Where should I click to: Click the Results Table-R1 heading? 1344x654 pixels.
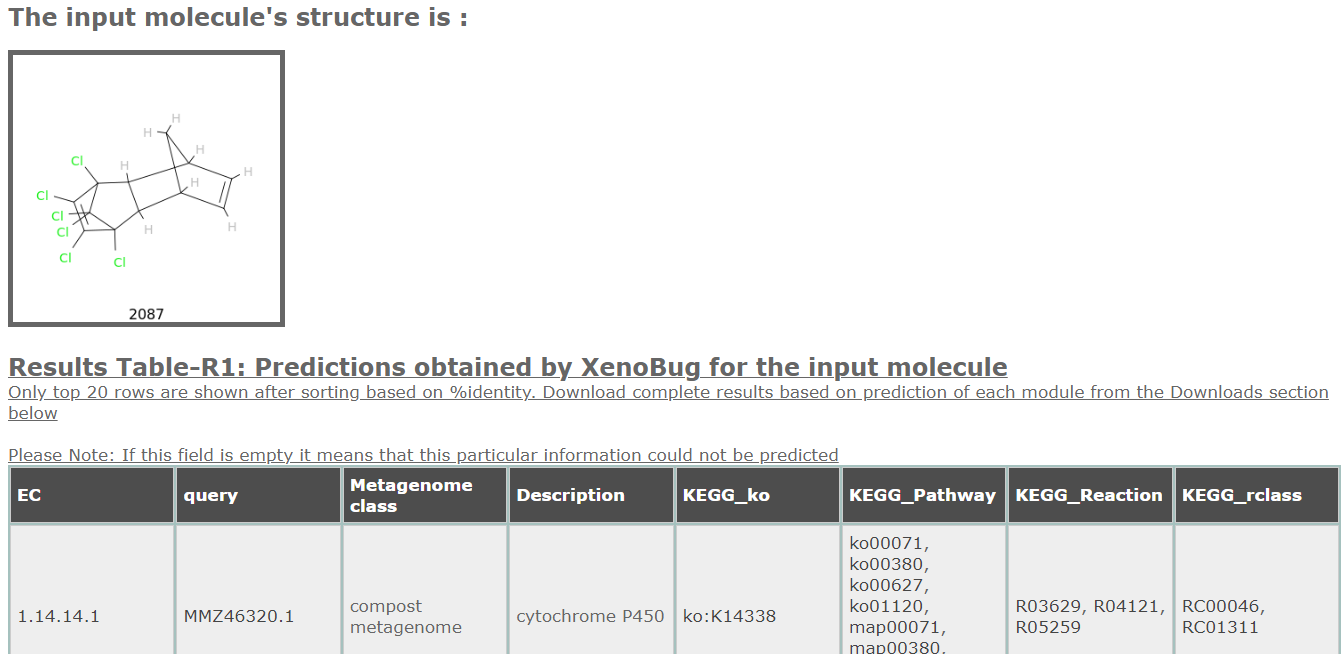pos(508,367)
